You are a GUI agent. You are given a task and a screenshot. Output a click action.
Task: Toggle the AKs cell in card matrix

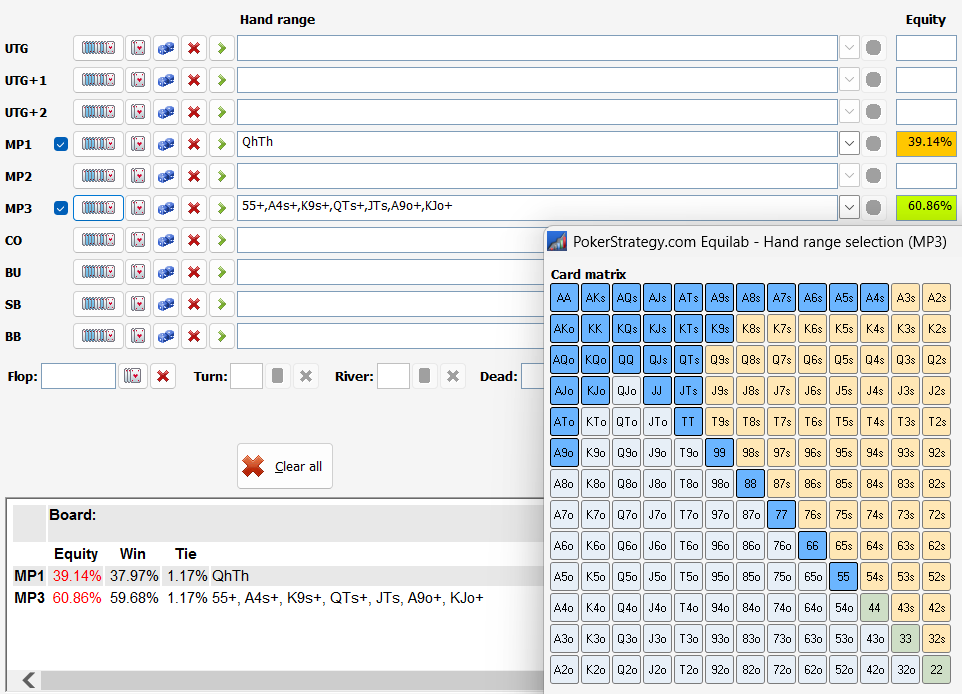coord(596,298)
